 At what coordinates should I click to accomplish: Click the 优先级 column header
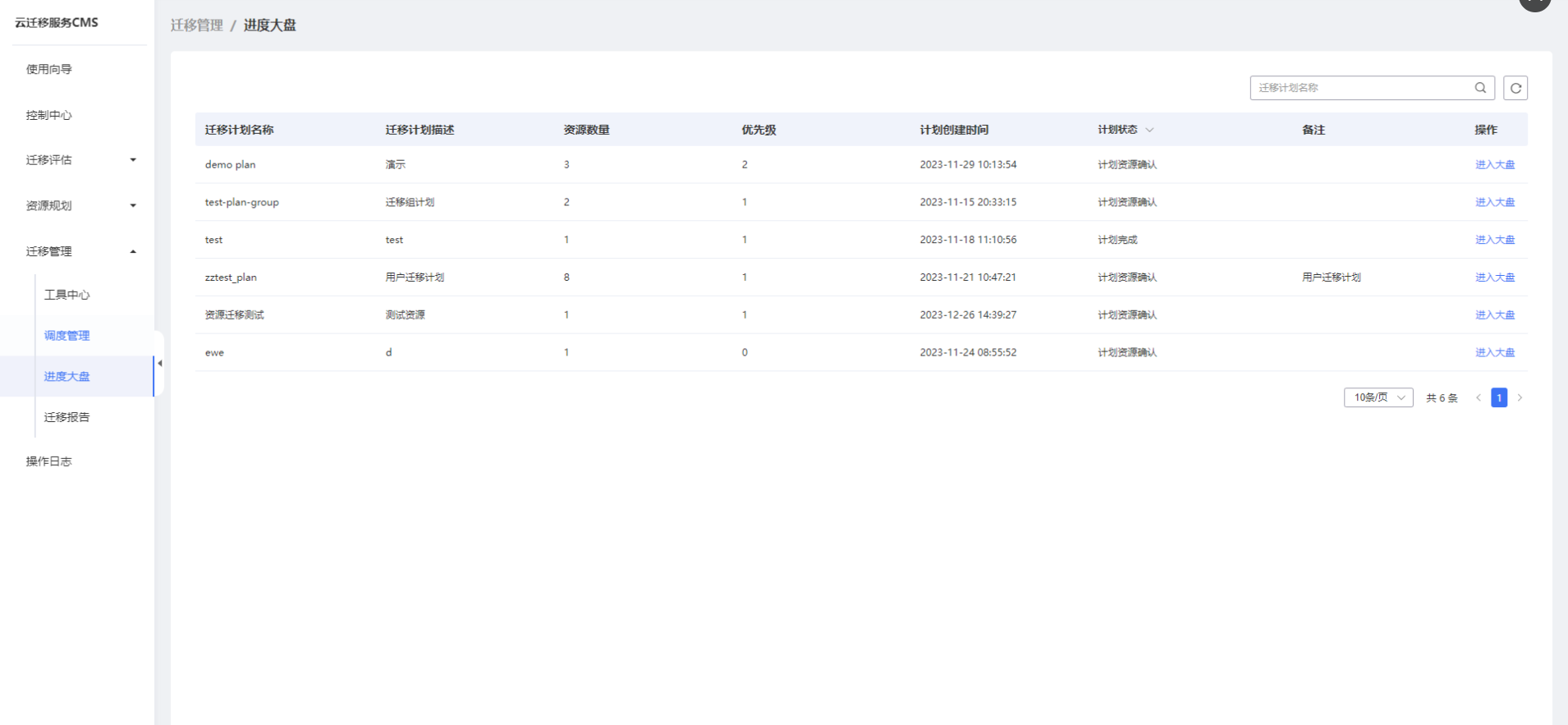759,130
